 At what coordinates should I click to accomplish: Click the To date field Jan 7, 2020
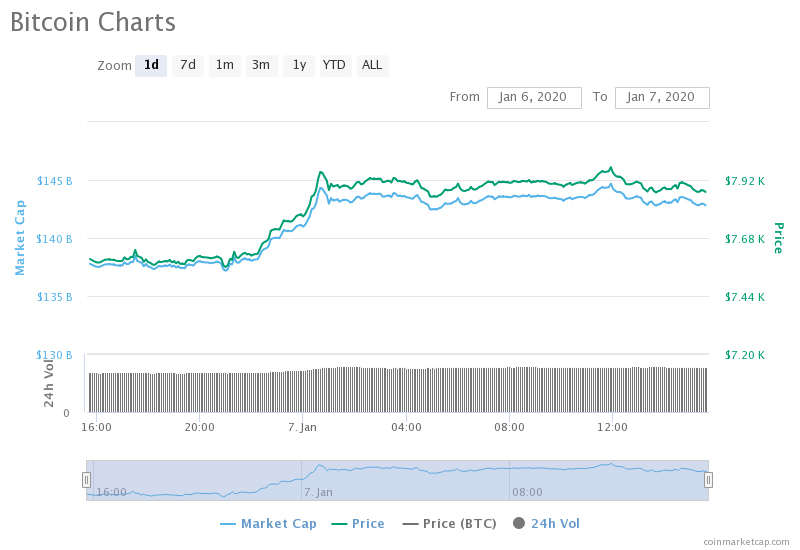tap(662, 97)
